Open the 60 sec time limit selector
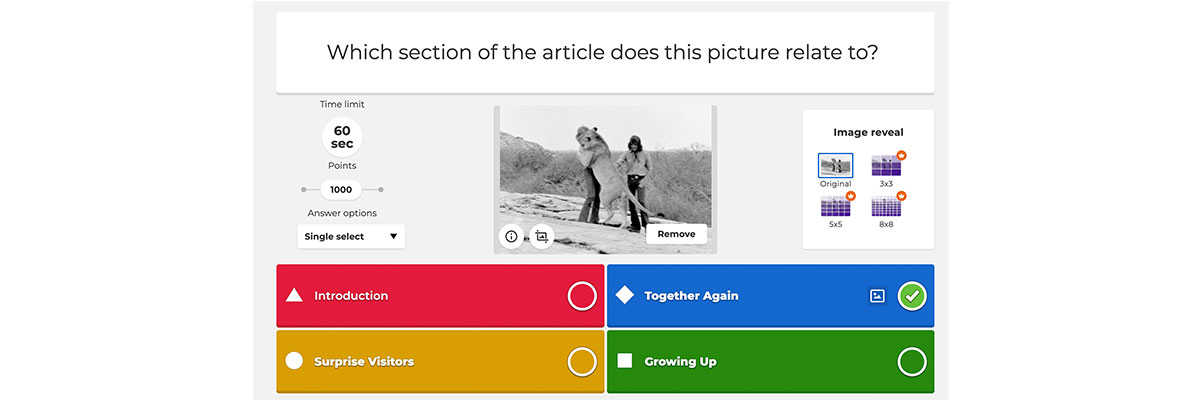This screenshot has width=1200, height=400. (x=342, y=137)
